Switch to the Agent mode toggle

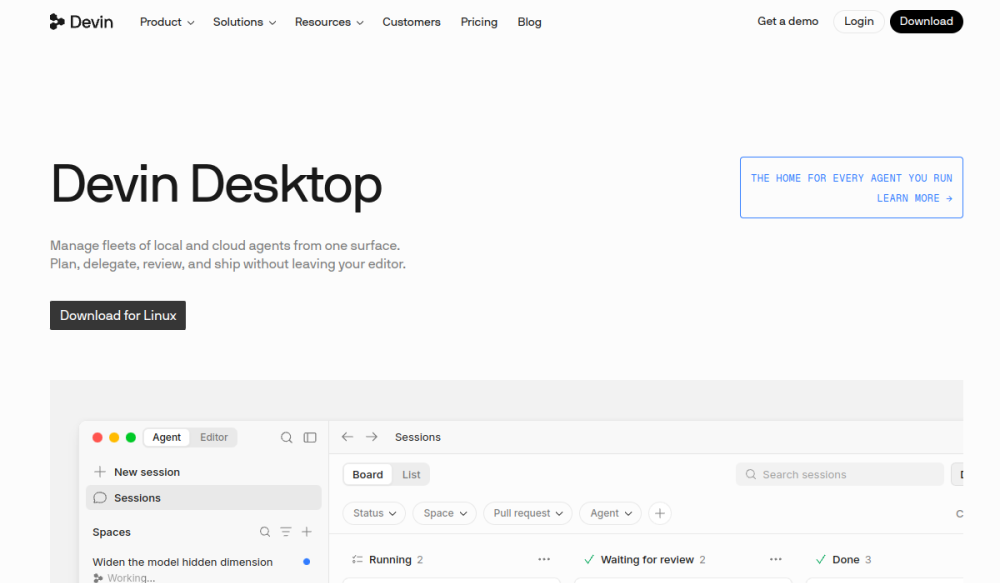(166, 438)
